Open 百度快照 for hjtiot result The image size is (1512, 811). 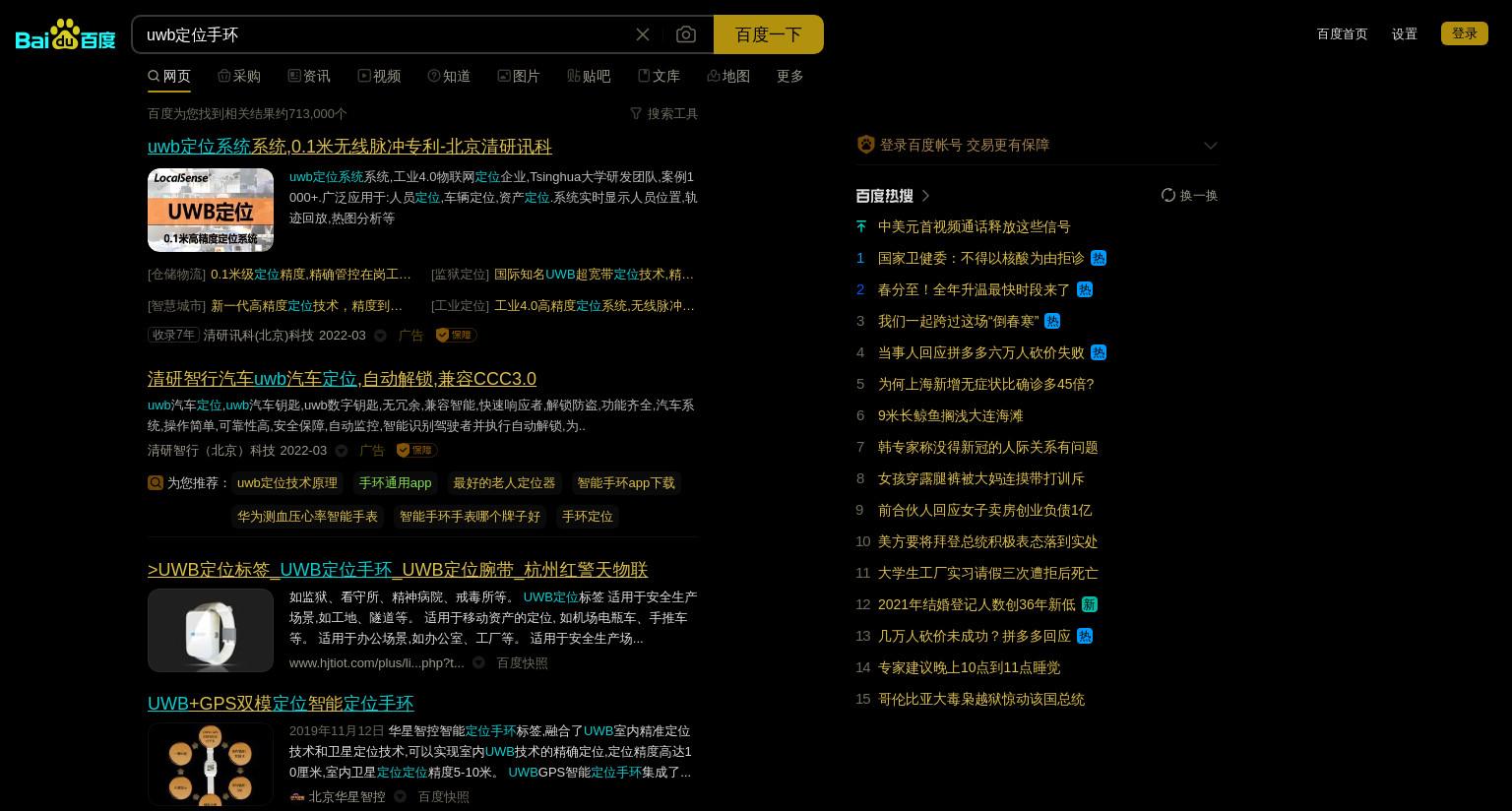tap(522, 663)
